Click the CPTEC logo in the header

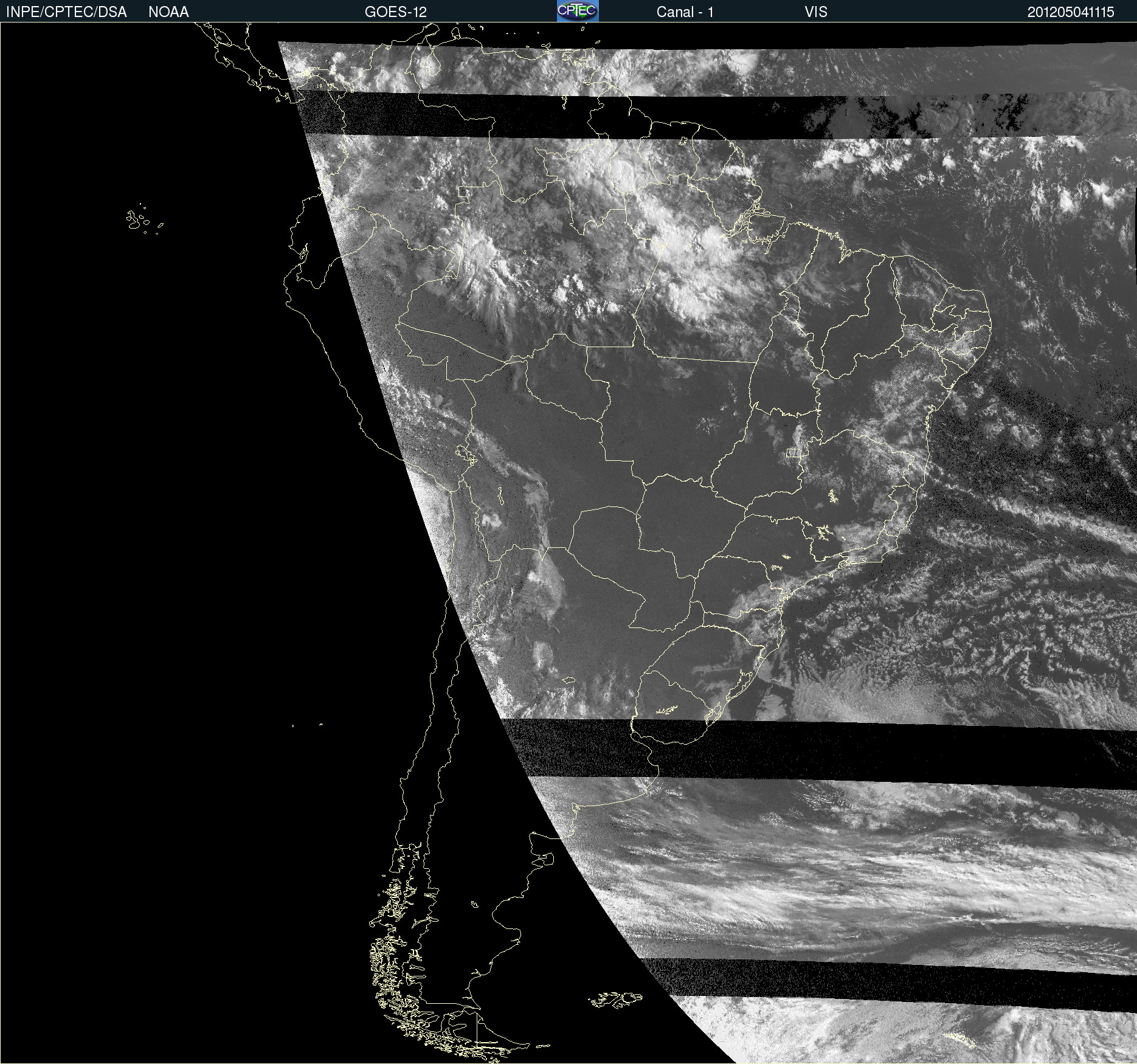(578, 11)
